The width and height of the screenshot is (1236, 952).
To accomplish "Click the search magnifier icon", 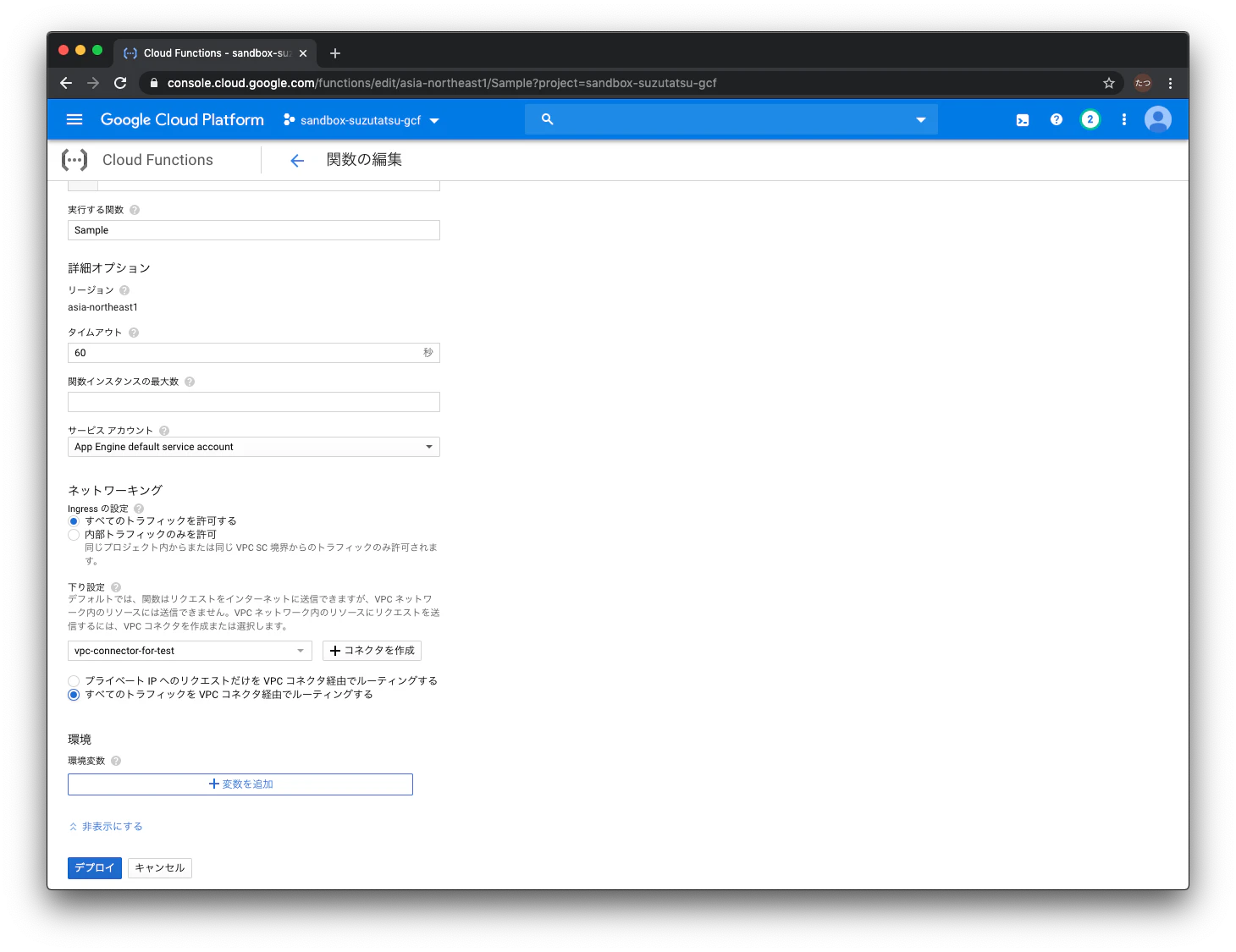I will tap(548, 119).
